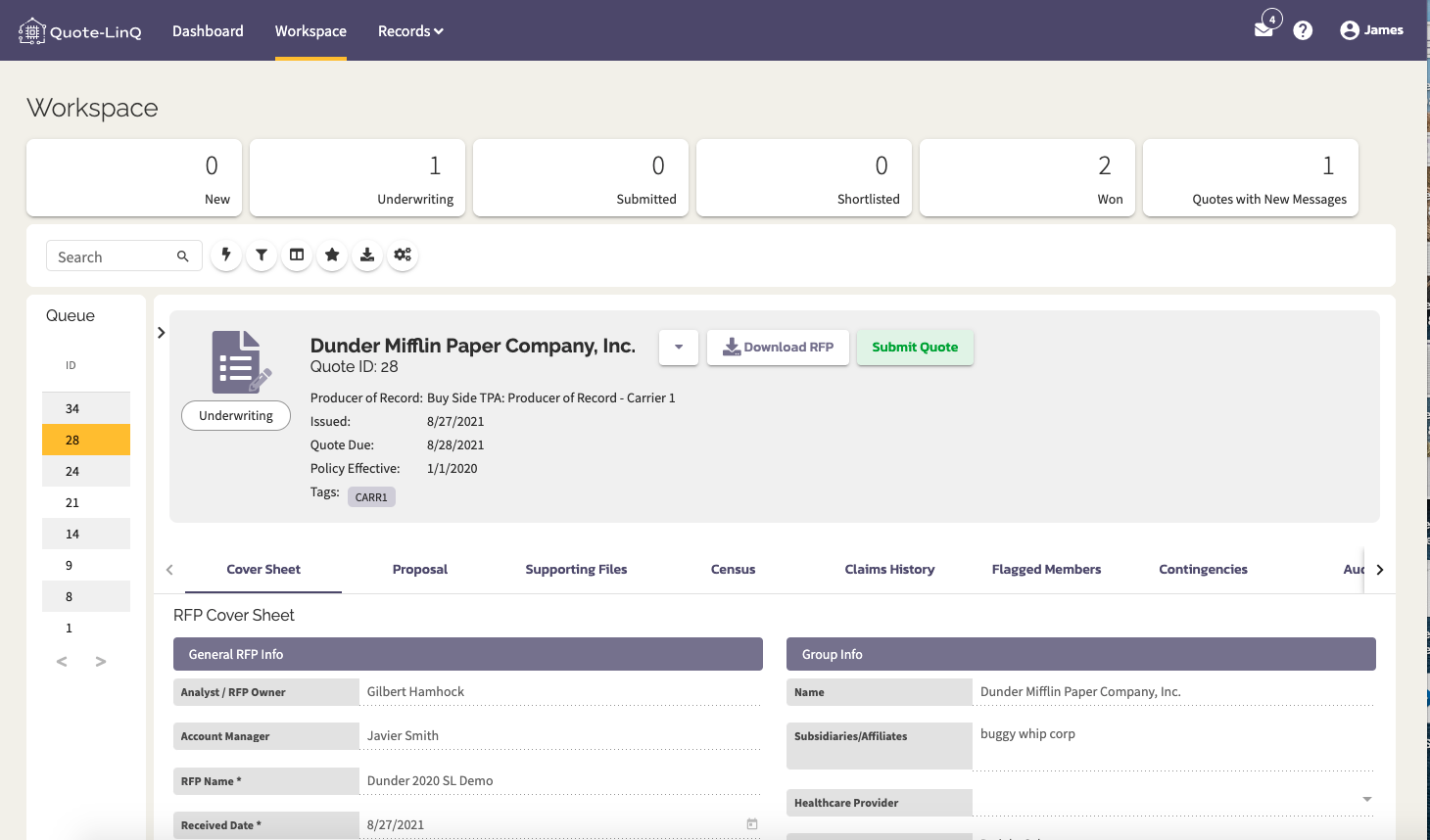Open the help question mark icon
This screenshot has height=840, width=1430.
[1303, 30]
